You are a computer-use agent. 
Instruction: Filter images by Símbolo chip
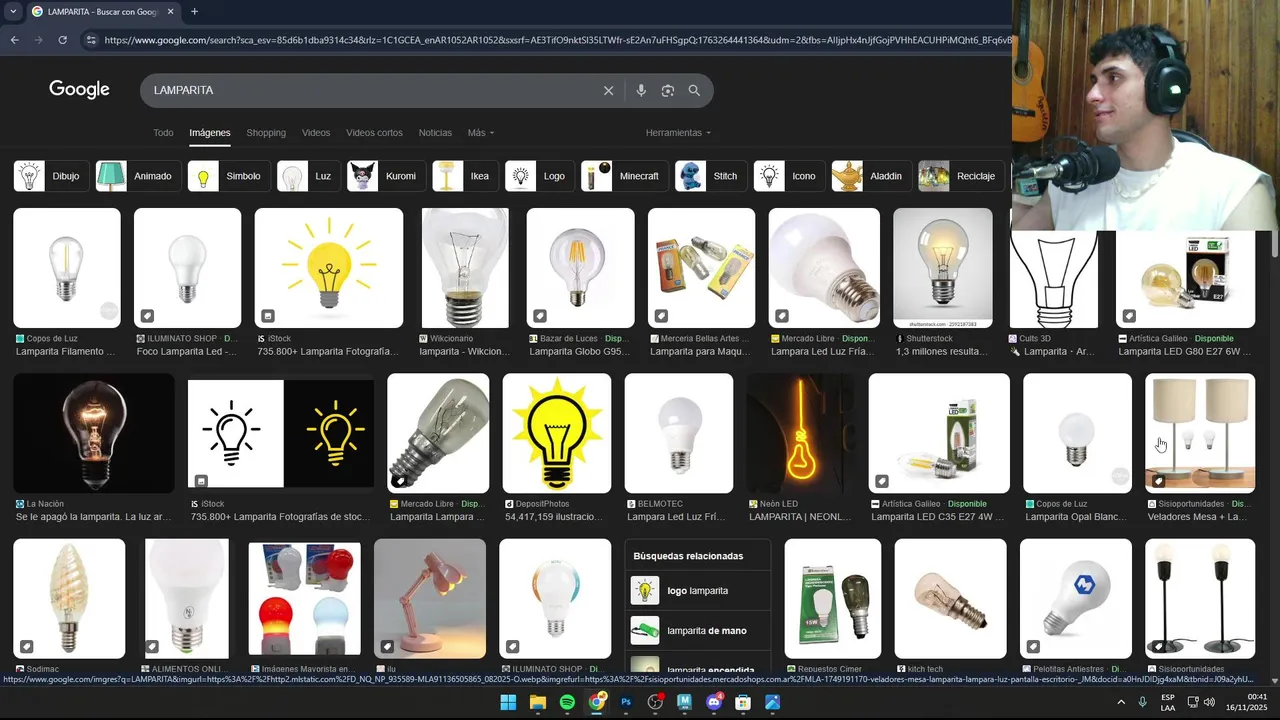[x=228, y=176]
